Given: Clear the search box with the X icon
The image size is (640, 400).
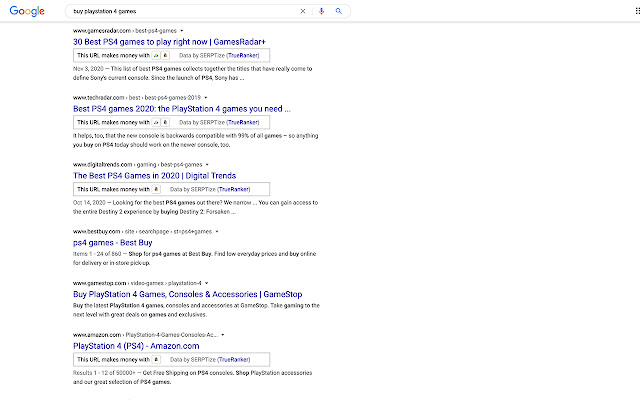Looking at the screenshot, I should 303,11.
